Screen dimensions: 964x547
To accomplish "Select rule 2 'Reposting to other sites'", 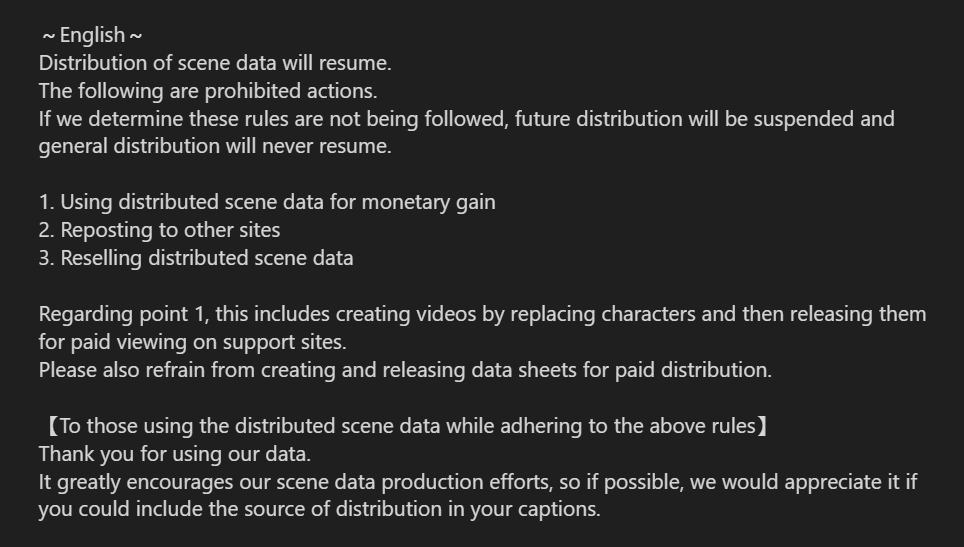I will [x=159, y=230].
